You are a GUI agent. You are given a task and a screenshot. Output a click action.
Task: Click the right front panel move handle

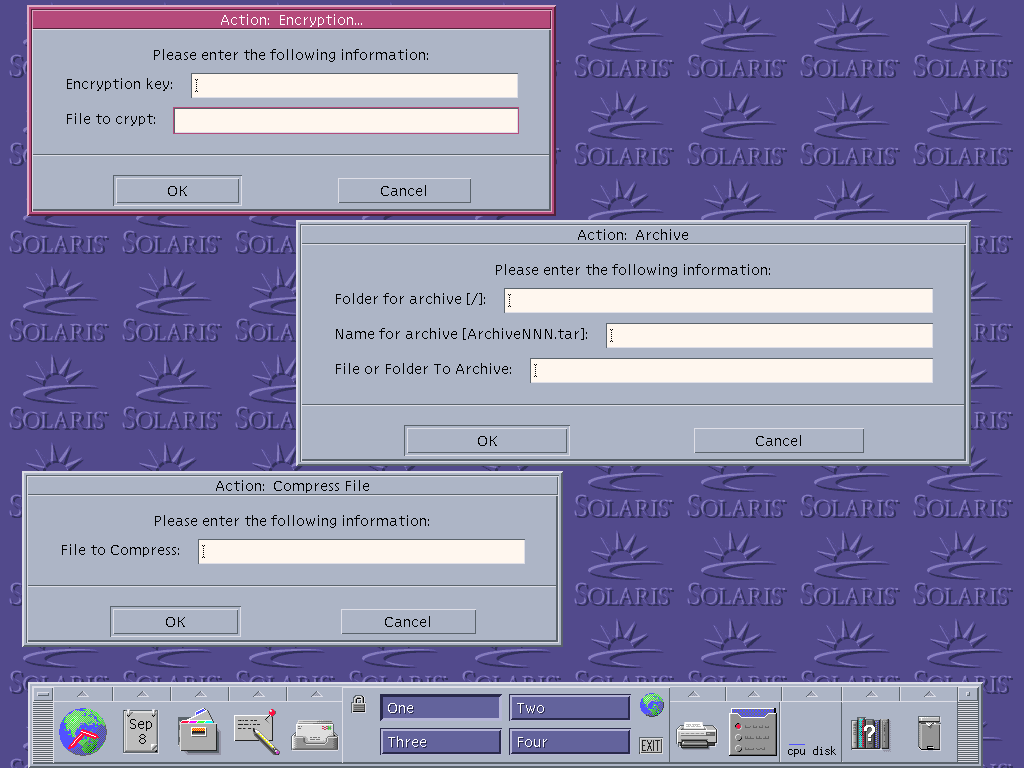tap(968, 731)
